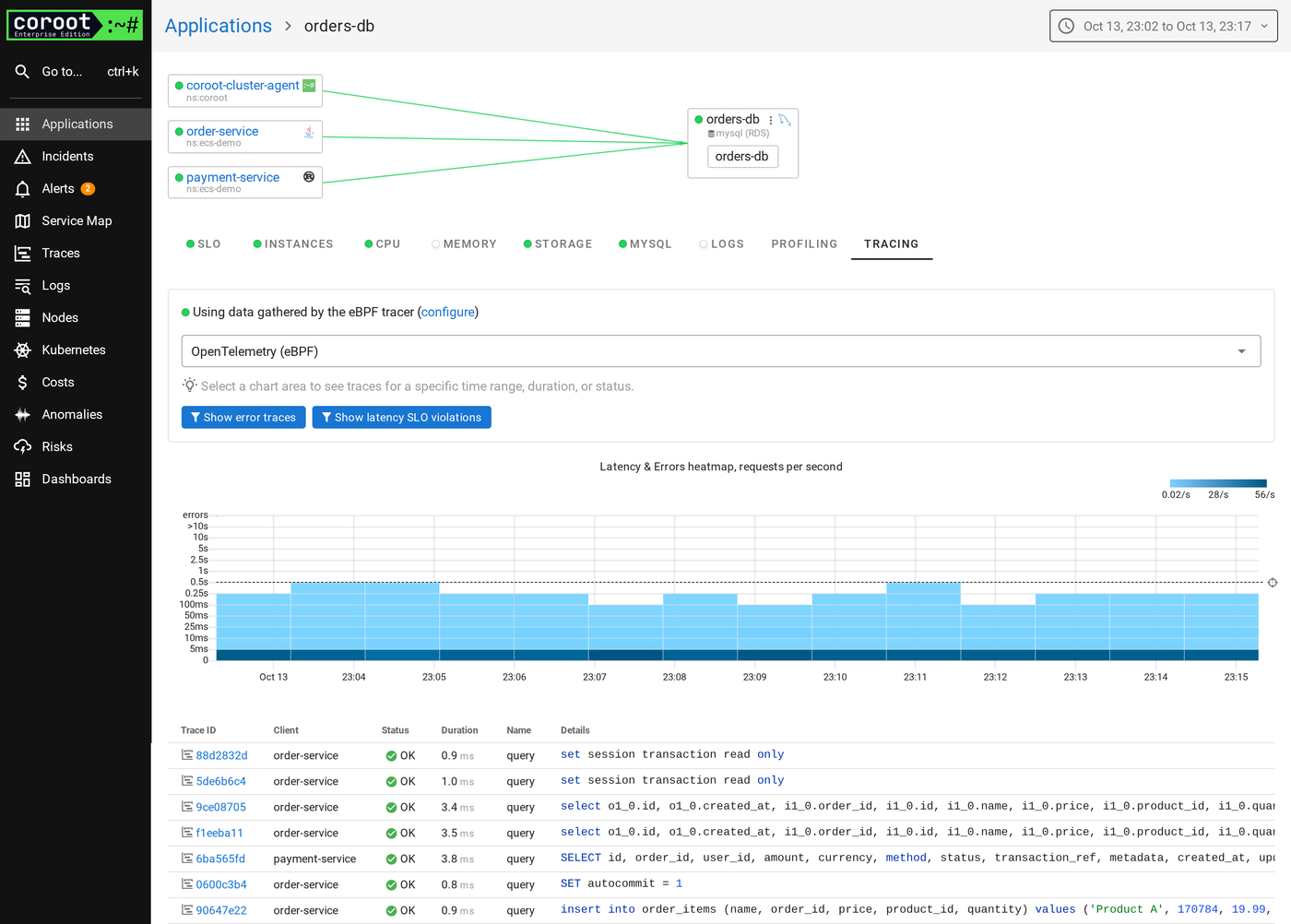Open the Go to search icon
The height and width of the screenshot is (924, 1291).
click(22, 71)
